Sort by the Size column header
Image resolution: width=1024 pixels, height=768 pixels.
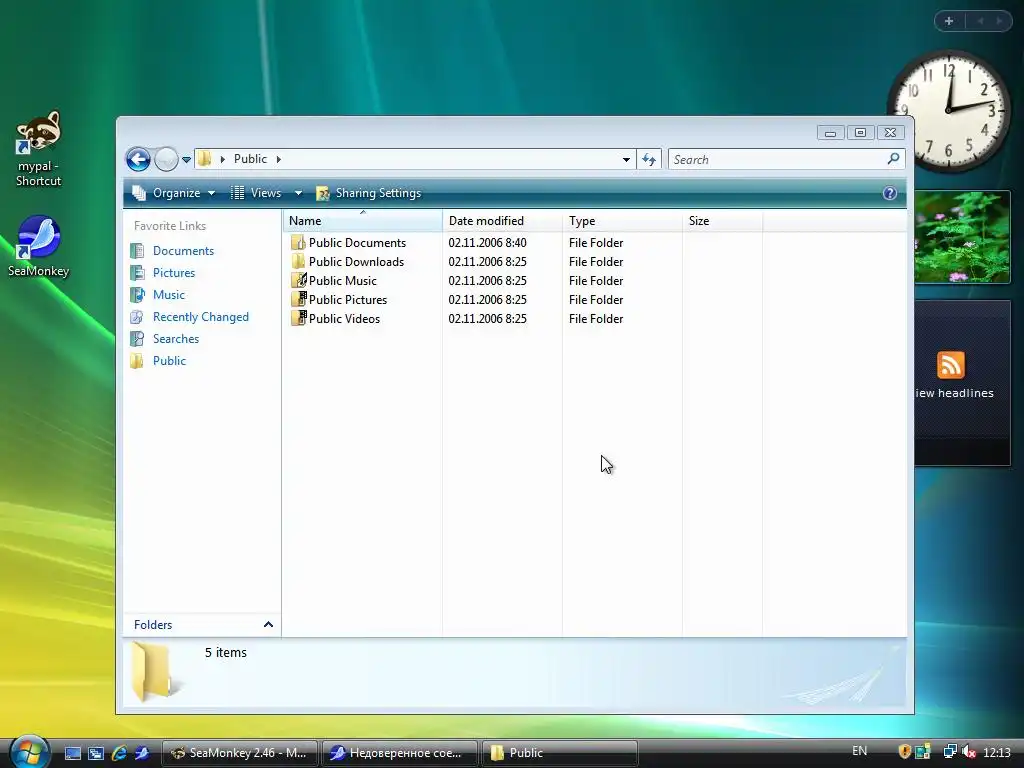pyautogui.click(x=722, y=221)
